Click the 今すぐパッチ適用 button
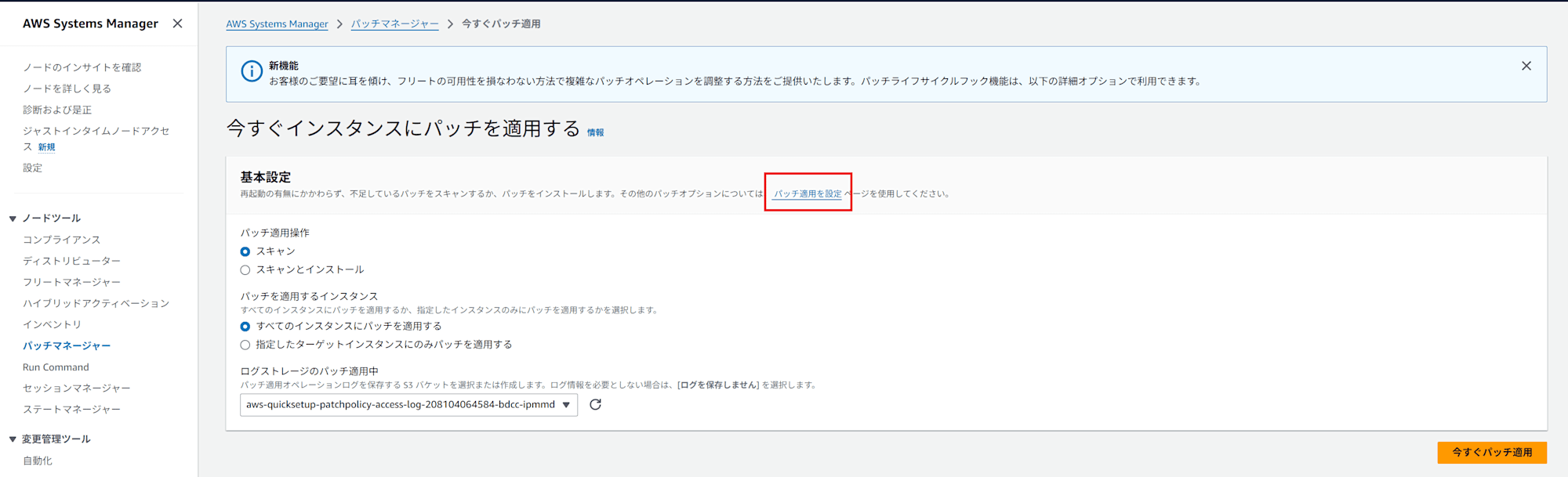This screenshot has height=477, width=1568. tap(1492, 452)
